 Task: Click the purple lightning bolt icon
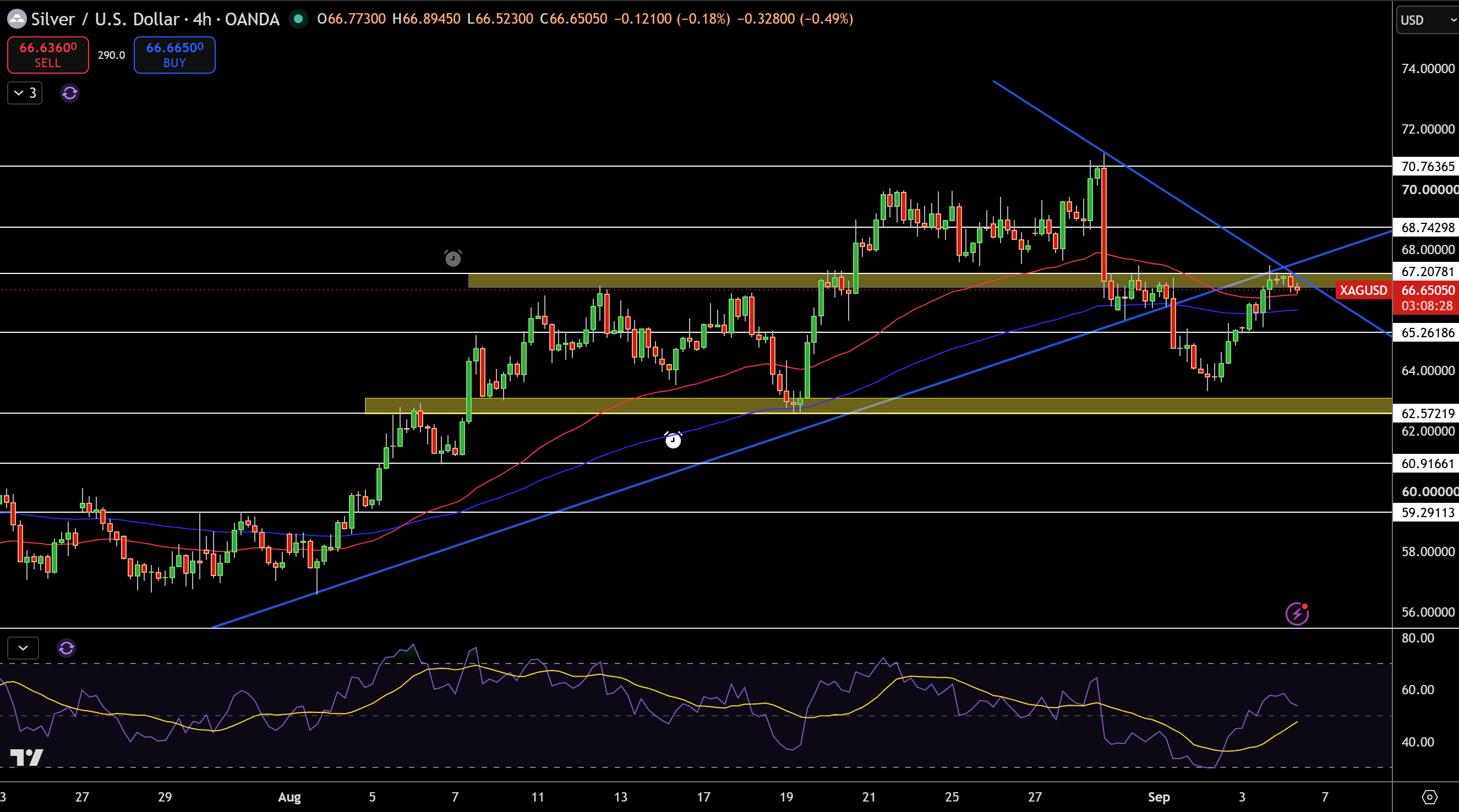pos(1297,614)
